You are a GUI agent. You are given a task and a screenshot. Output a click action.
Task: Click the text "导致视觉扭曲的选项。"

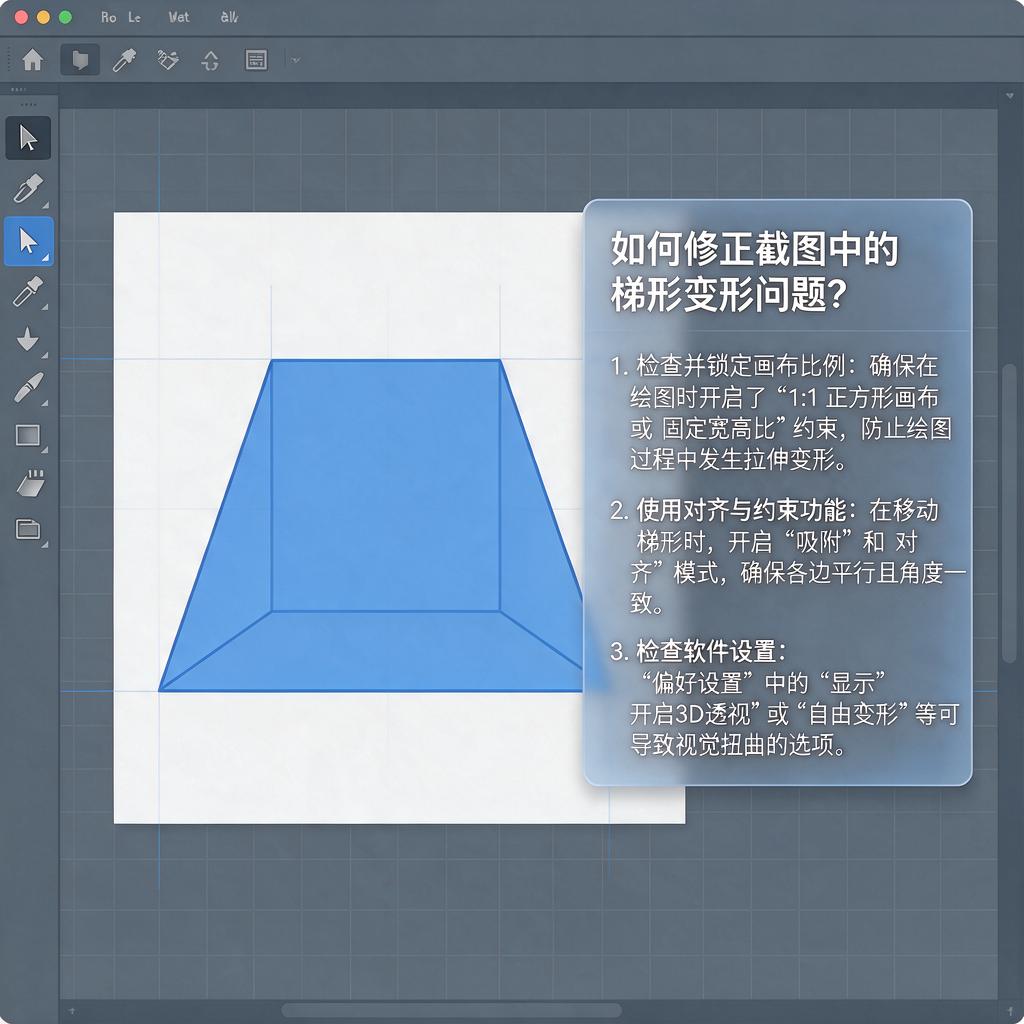click(x=739, y=744)
